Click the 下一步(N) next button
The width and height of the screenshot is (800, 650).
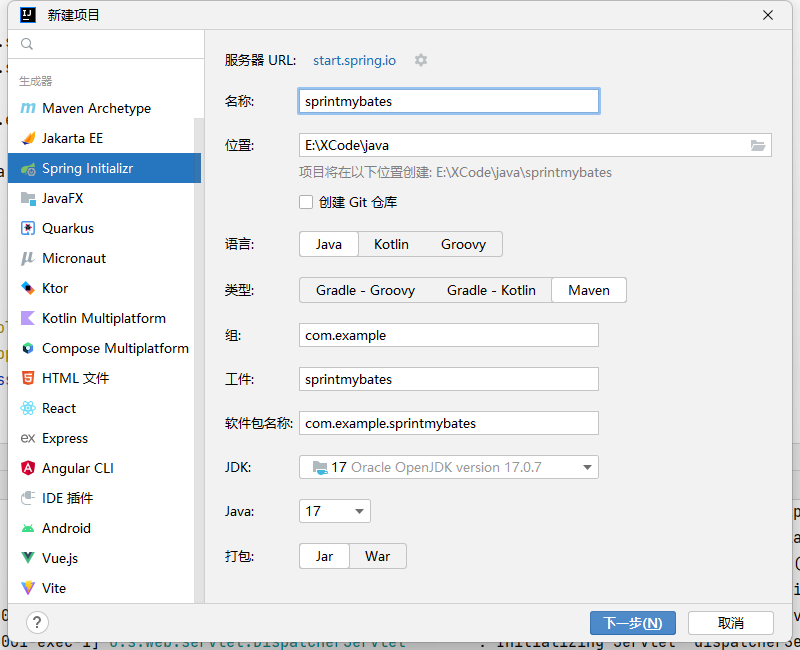point(633,623)
